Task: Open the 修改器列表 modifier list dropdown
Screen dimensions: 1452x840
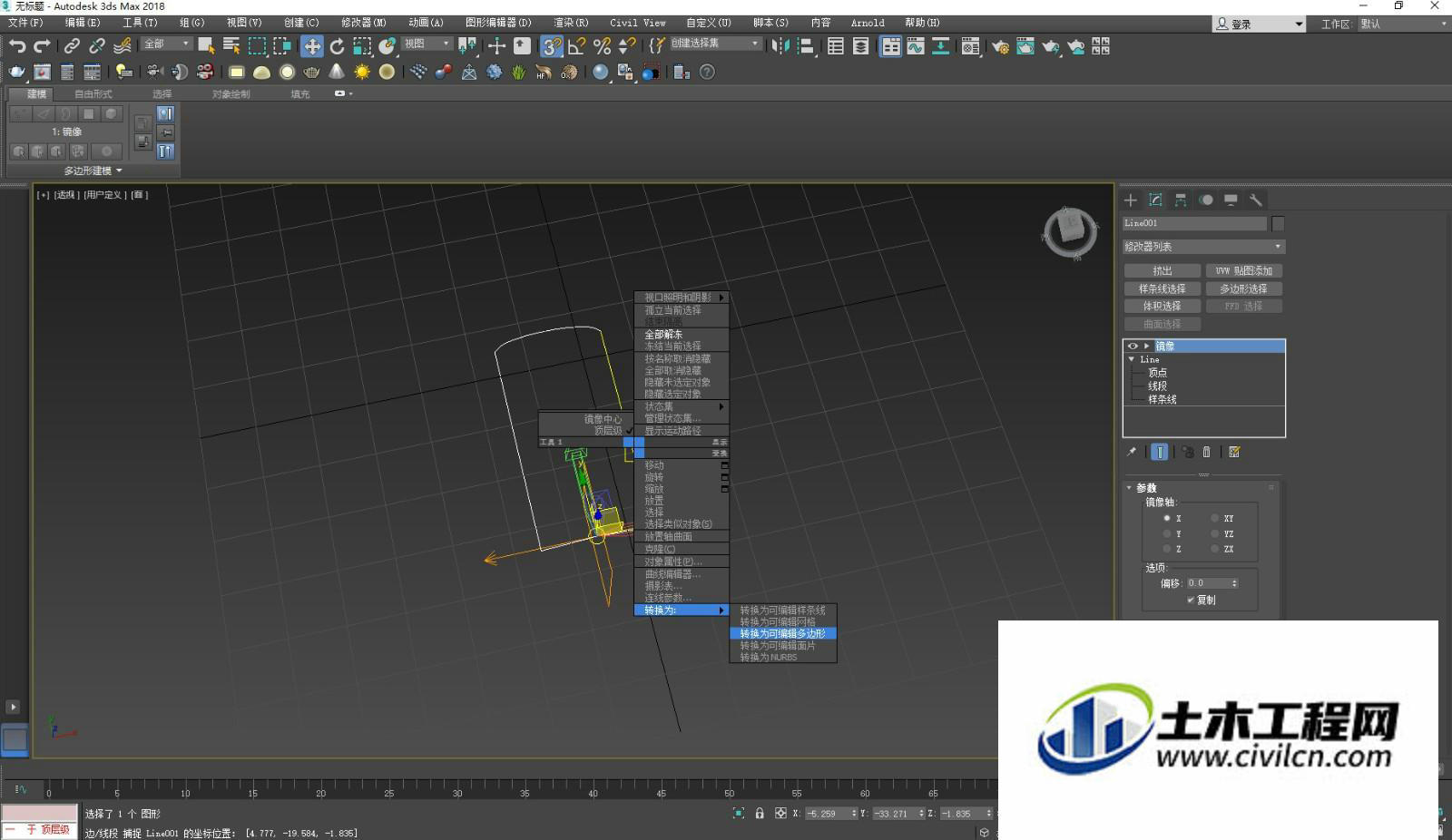Action: point(1203,247)
